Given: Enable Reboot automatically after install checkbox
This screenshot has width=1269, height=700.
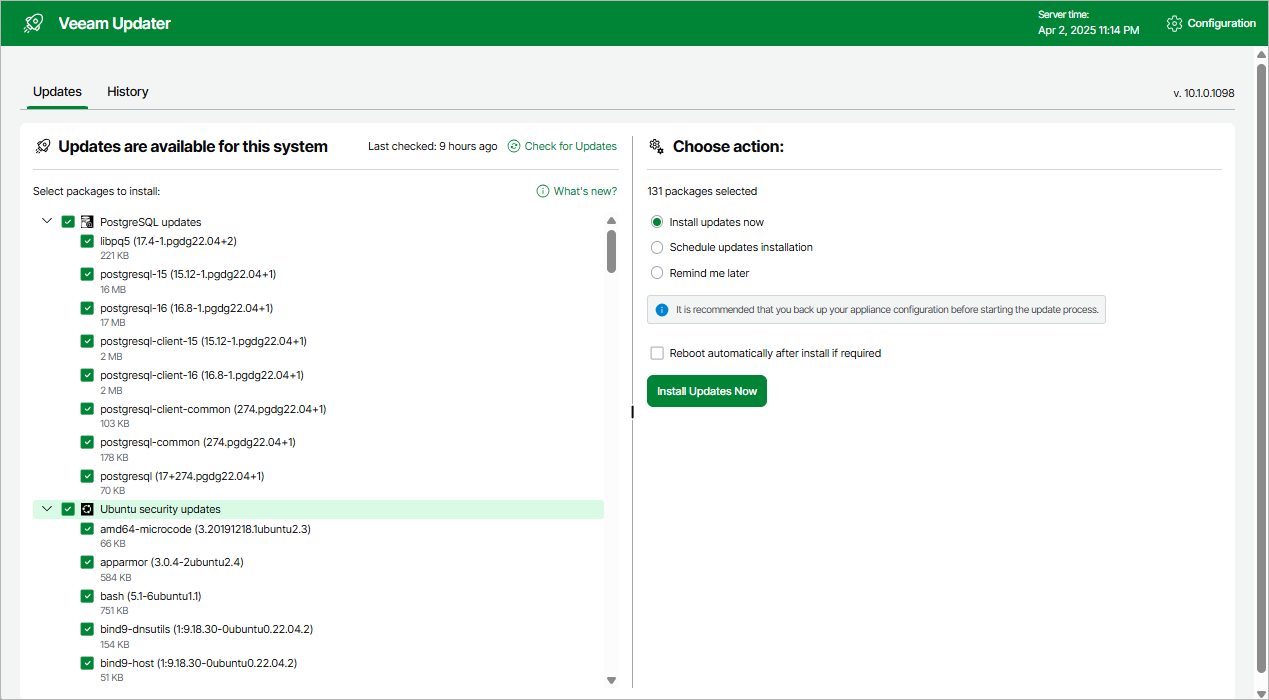Looking at the screenshot, I should click(x=657, y=353).
